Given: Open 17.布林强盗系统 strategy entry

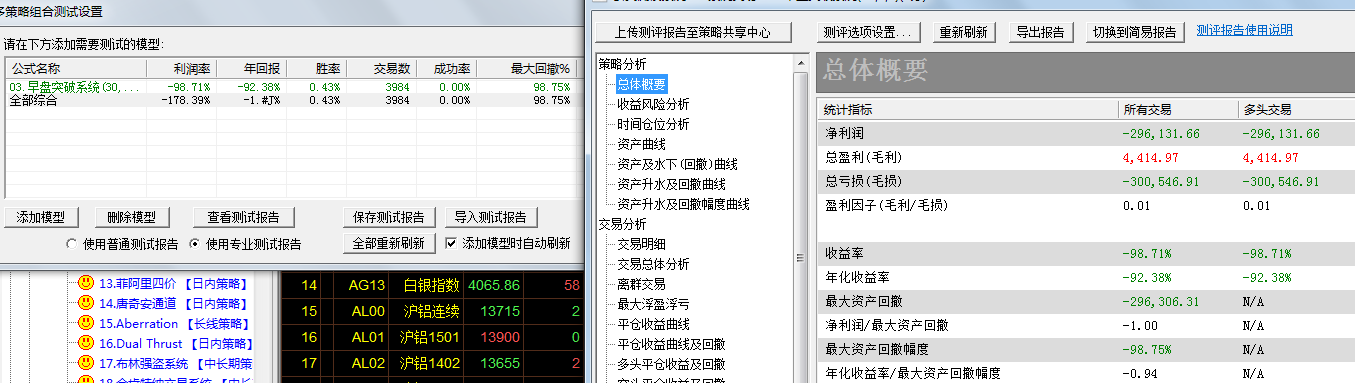Looking at the screenshot, I should (175, 363).
